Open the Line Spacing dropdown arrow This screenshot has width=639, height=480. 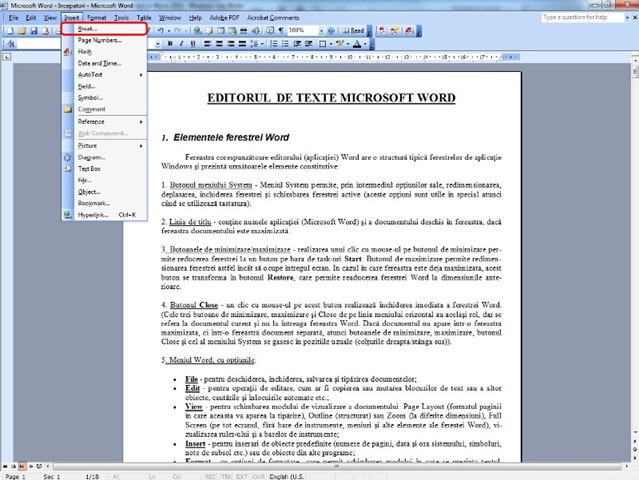coord(262,44)
